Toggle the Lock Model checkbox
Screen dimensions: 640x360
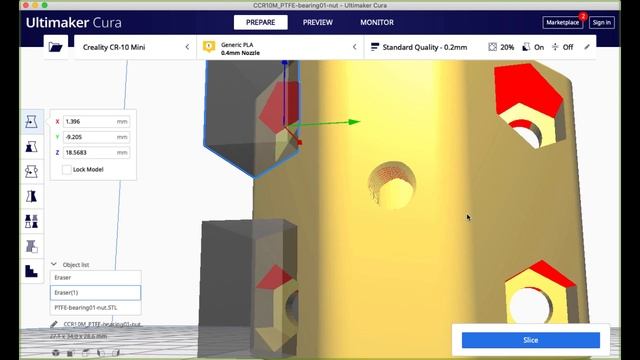(x=67, y=169)
